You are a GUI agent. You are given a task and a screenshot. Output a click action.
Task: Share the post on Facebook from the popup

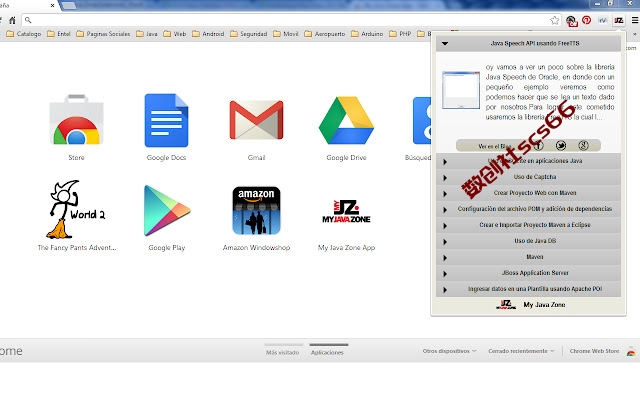pyautogui.click(x=538, y=145)
